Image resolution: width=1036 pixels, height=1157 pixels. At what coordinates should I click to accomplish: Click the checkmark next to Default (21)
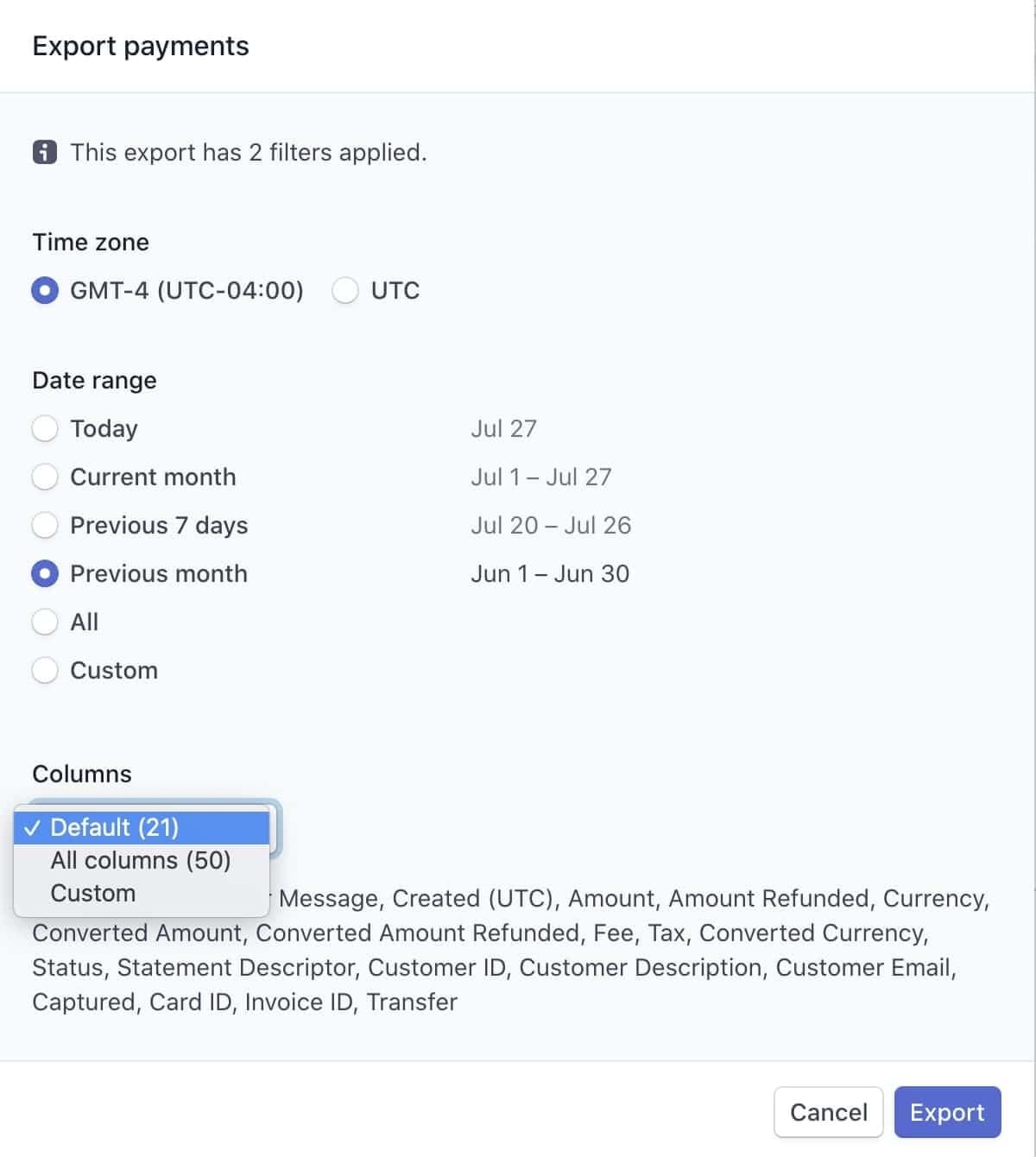coord(33,827)
